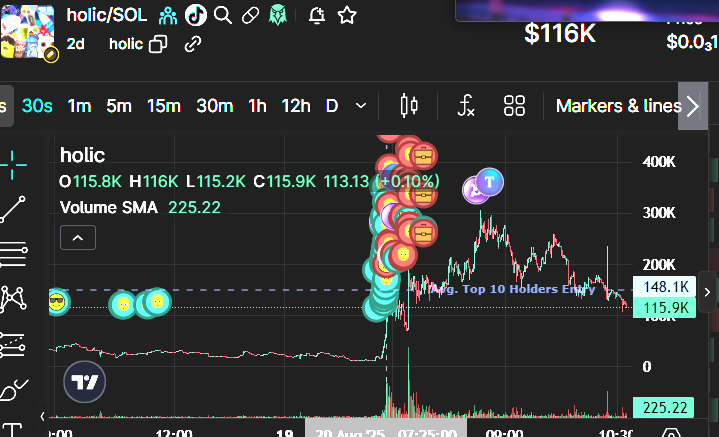This screenshot has width=719, height=437.
Task: Click the $116K market cap value
Action: [560, 33]
